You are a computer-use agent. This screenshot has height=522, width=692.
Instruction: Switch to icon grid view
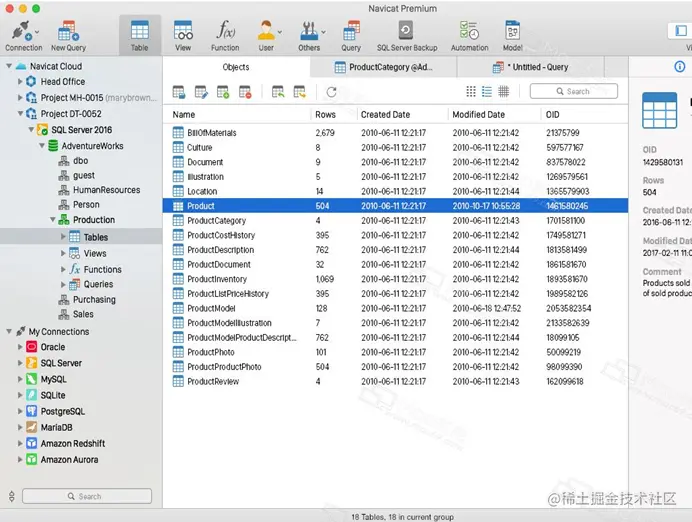coord(471,91)
